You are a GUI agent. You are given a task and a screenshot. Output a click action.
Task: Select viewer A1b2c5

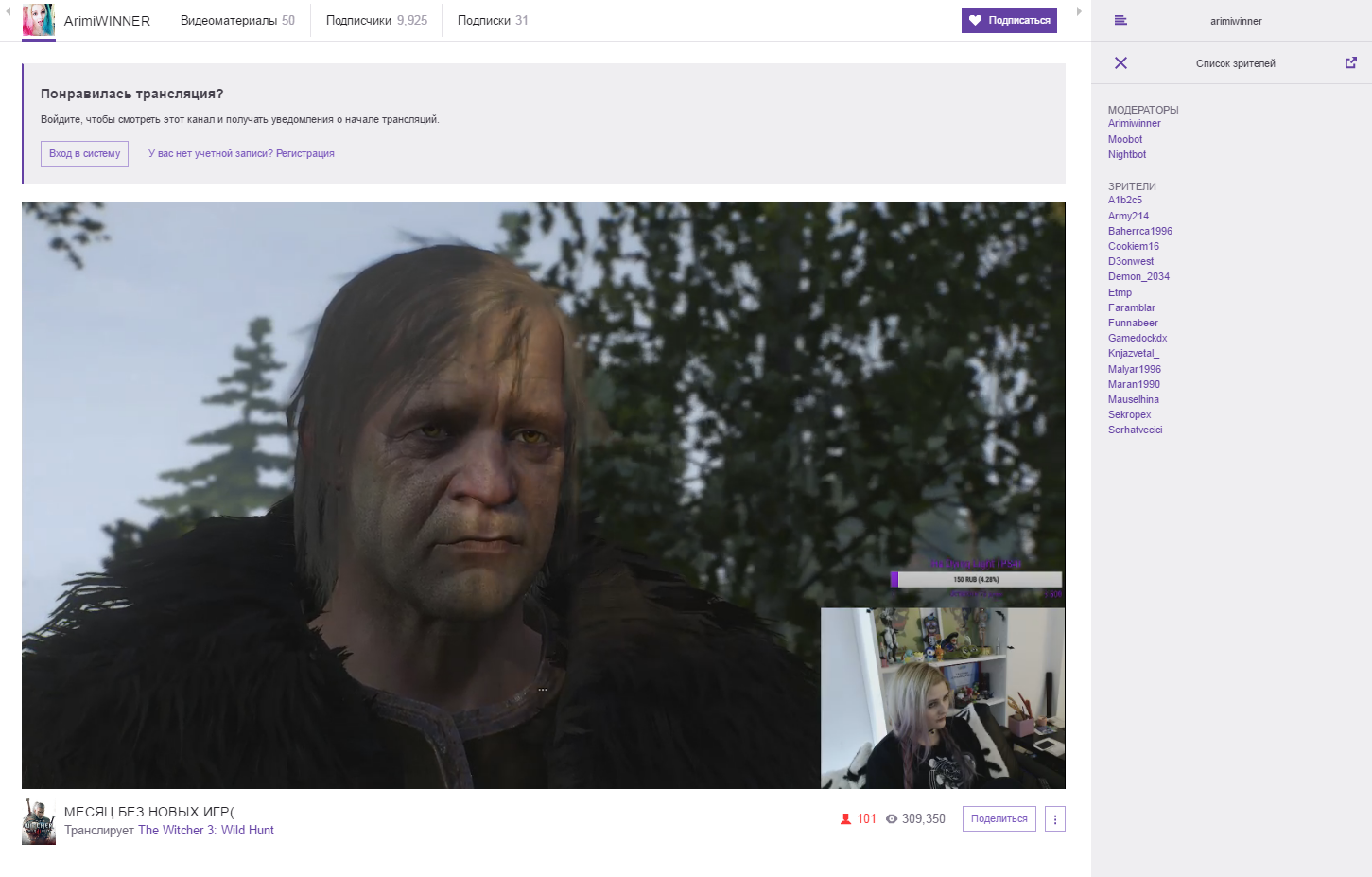[x=1125, y=200]
